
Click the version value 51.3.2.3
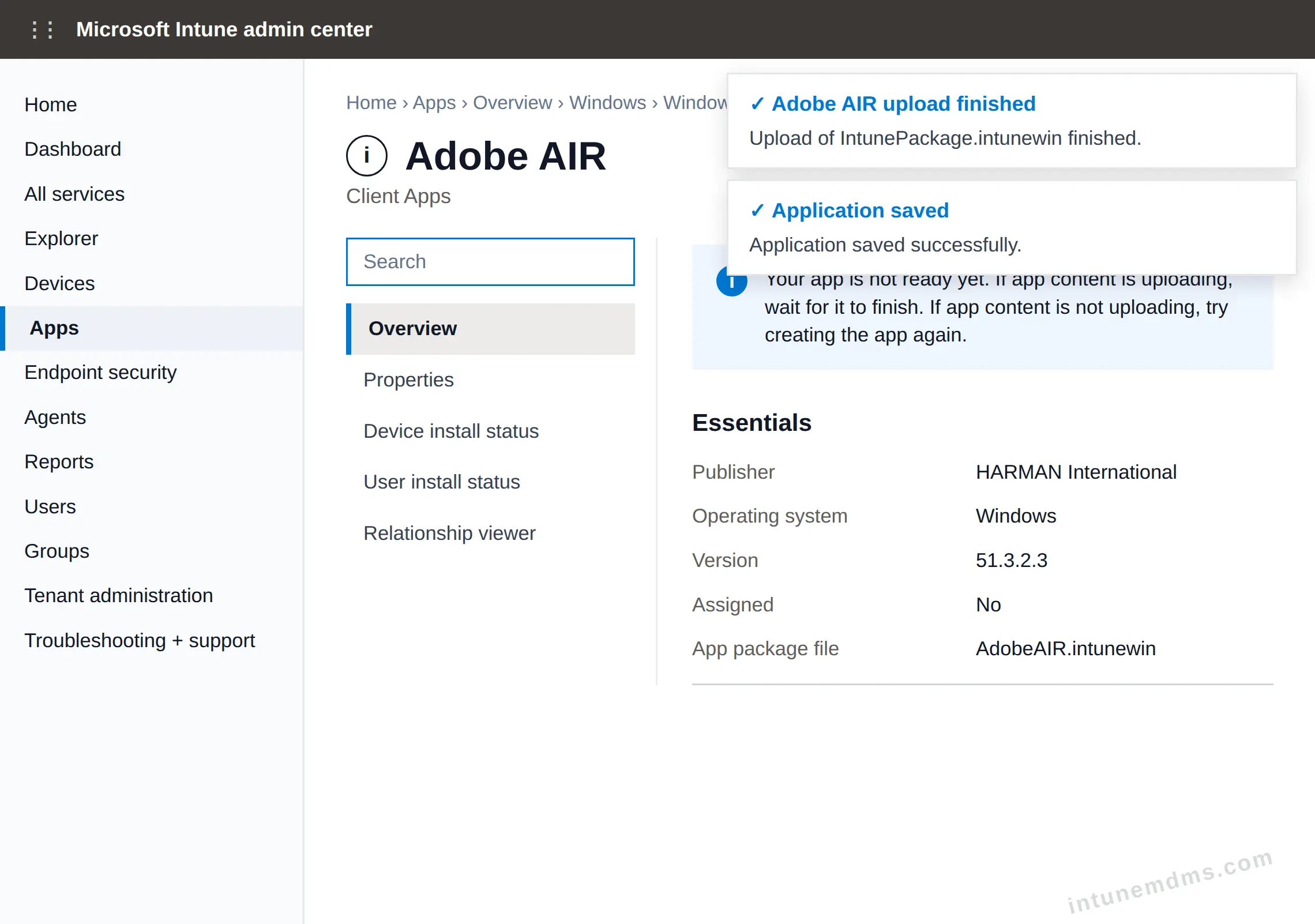[x=1012, y=560]
